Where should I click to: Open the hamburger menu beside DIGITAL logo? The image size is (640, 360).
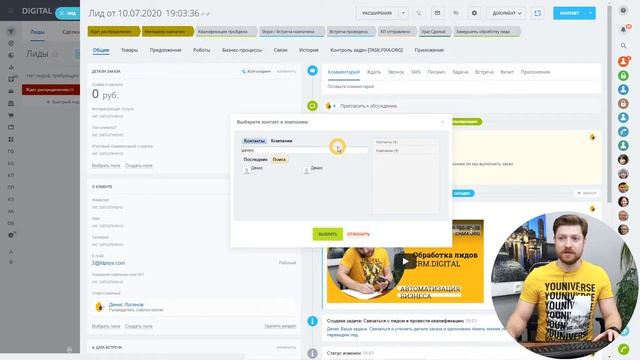coord(11,11)
